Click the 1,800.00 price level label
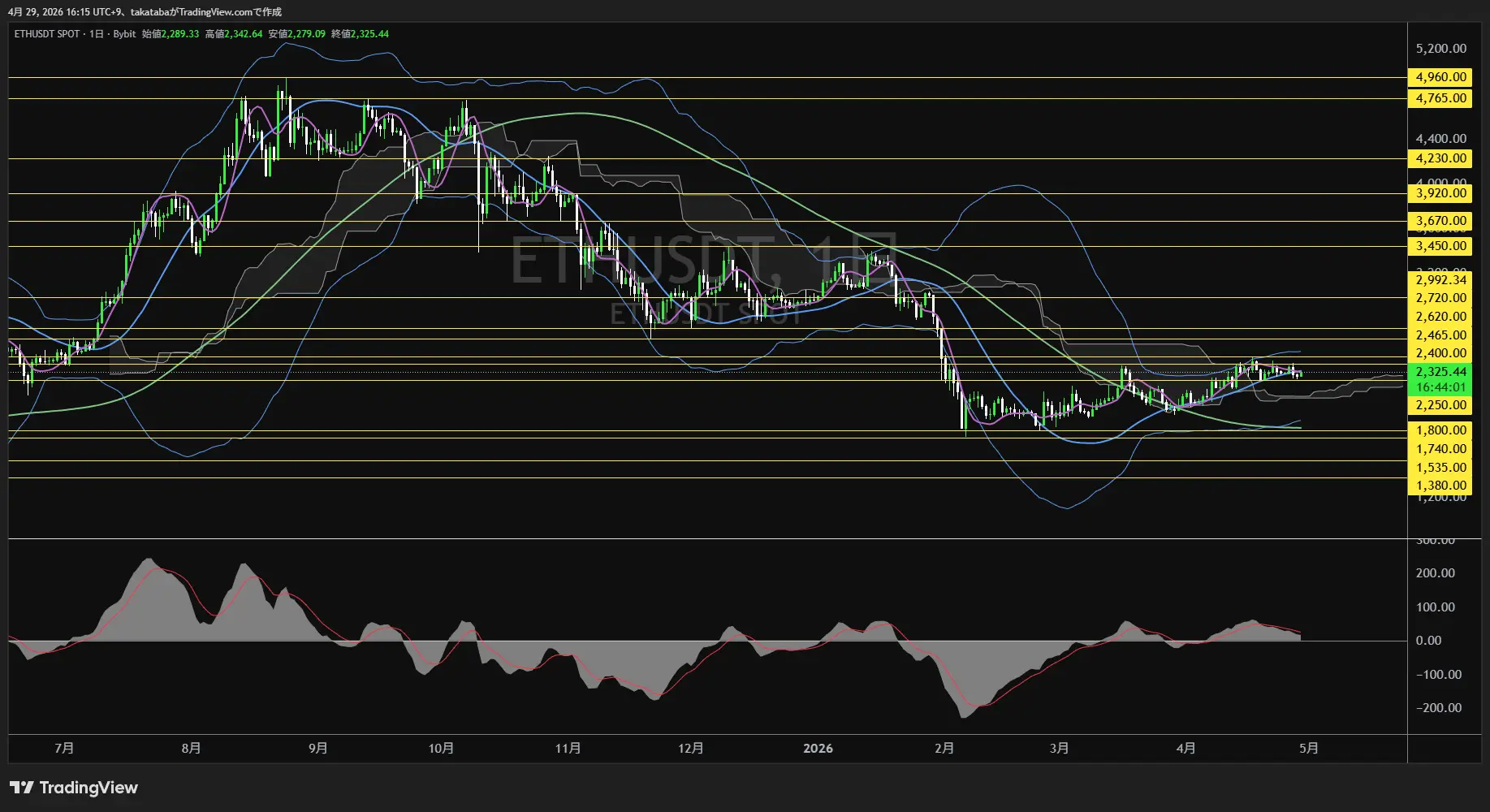 coord(1440,430)
